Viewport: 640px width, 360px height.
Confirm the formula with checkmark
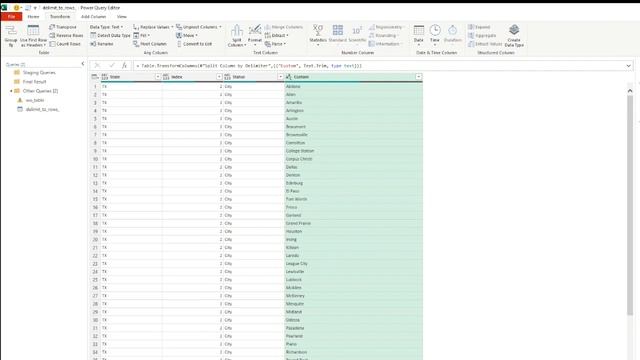coord(111,65)
